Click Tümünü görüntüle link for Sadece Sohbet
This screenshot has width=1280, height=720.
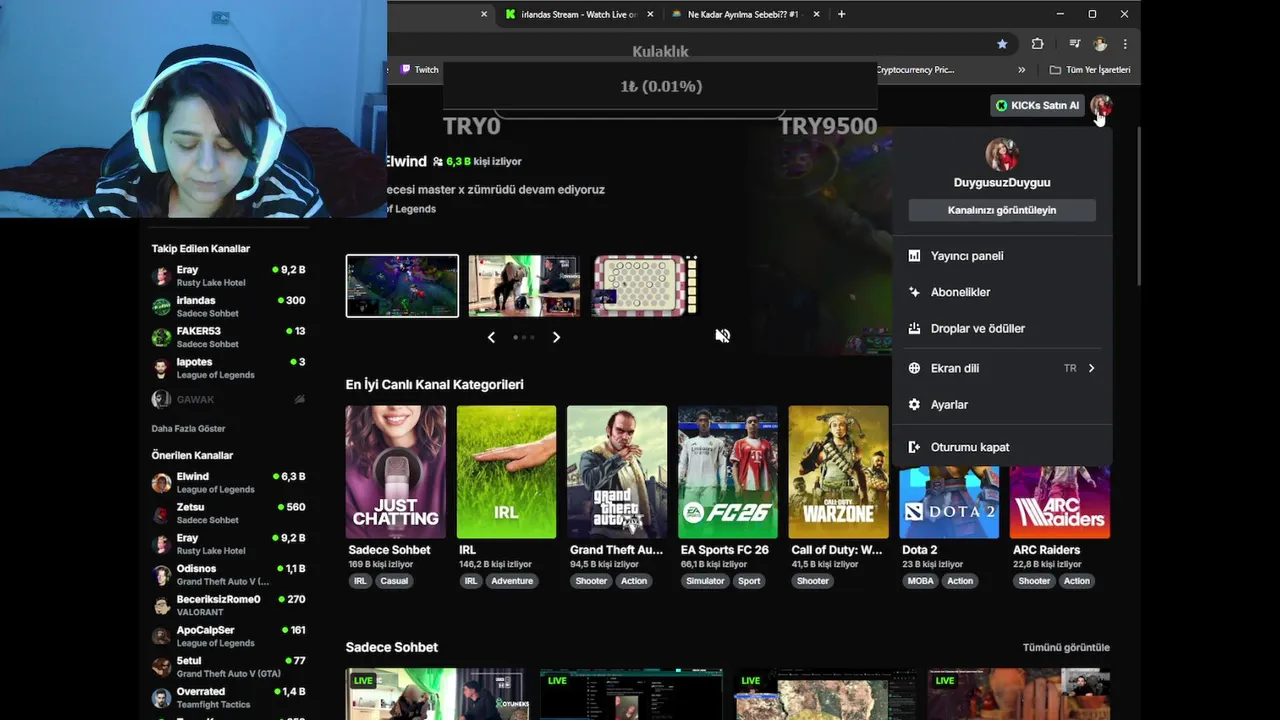(1066, 647)
